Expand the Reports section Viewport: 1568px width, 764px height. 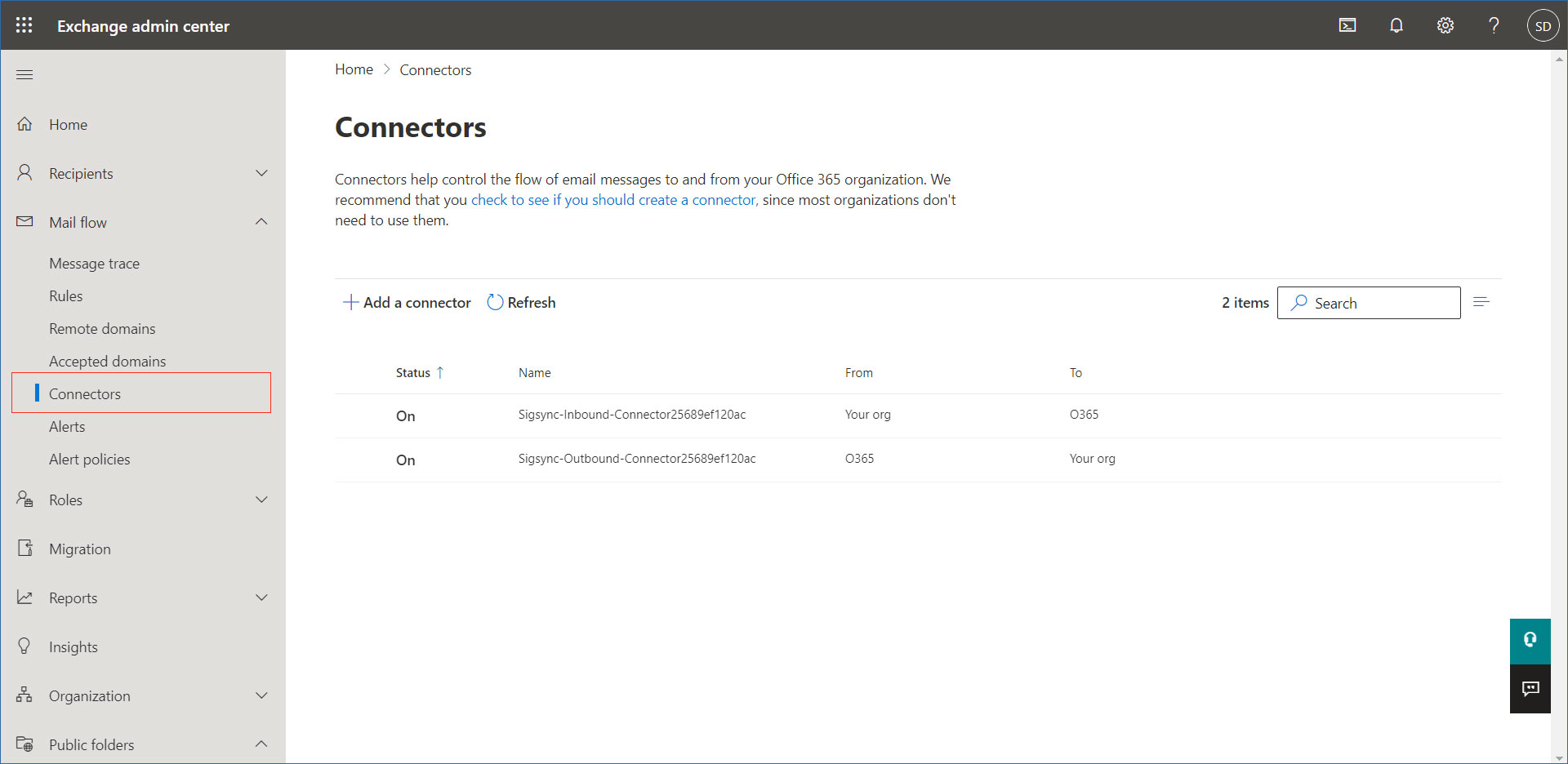pyautogui.click(x=261, y=597)
